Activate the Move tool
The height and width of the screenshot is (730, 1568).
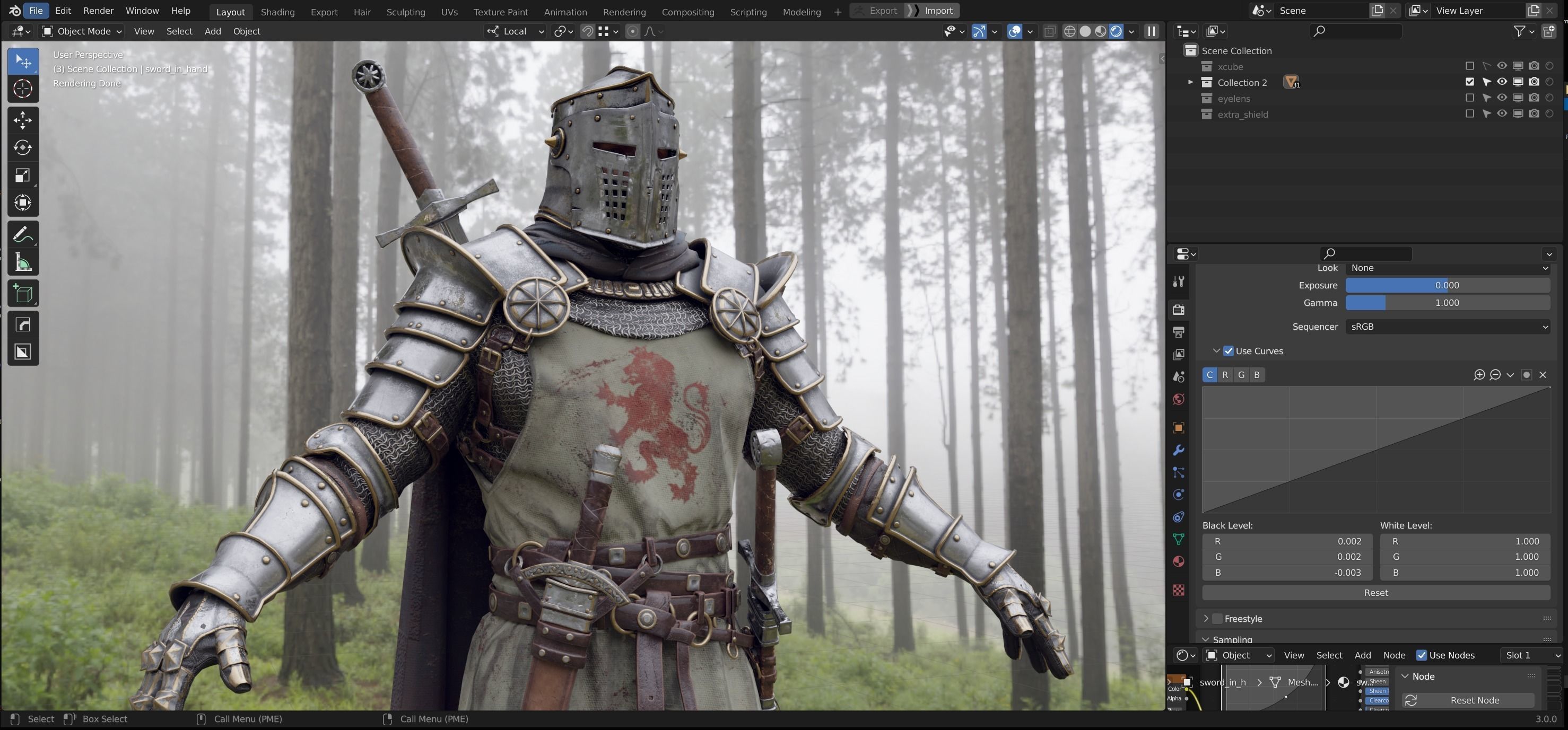click(x=23, y=120)
